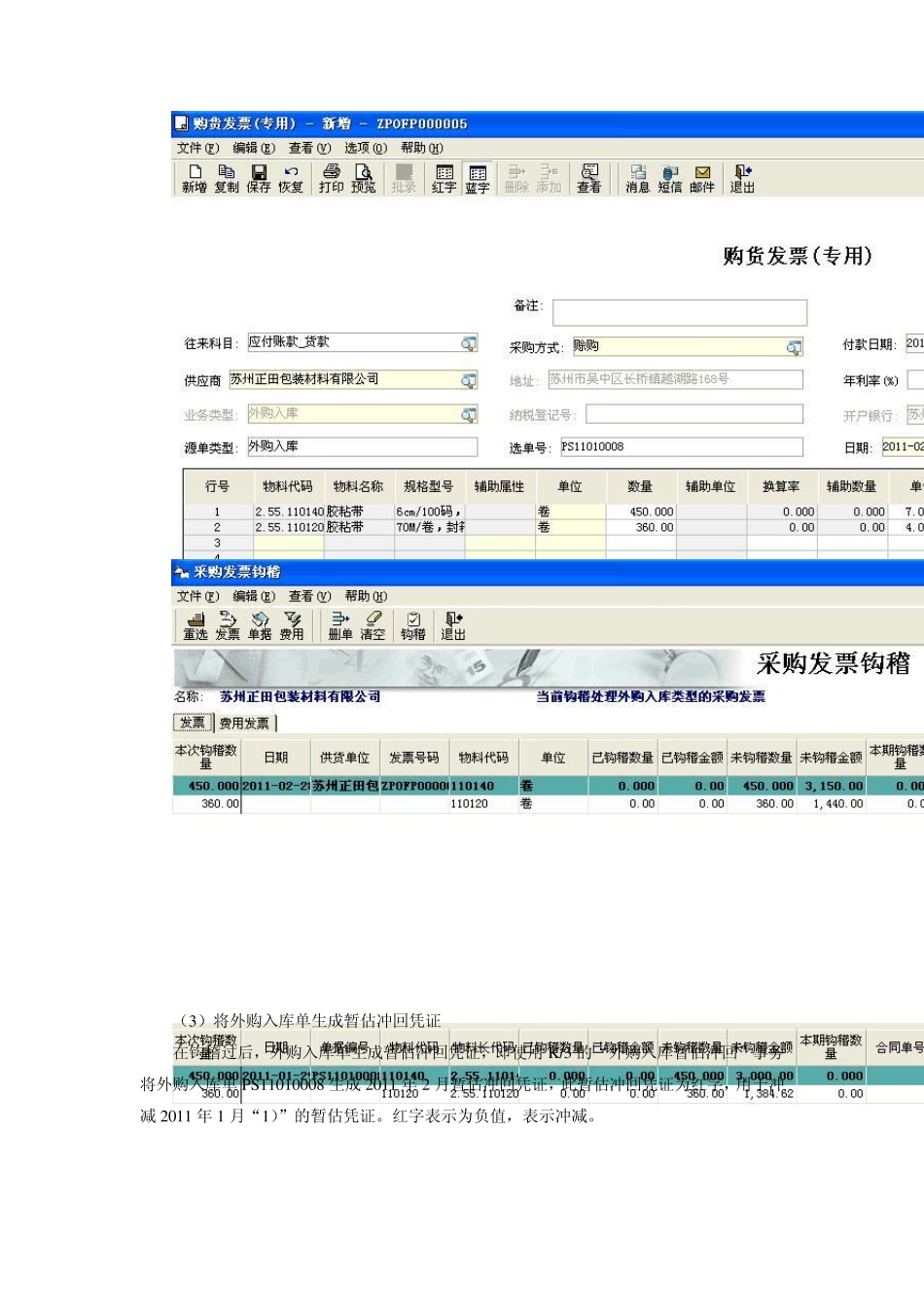Image resolution: width=924 pixels, height=1307 pixels.
Task: Click the 备注 remarks input field
Action: click(679, 312)
